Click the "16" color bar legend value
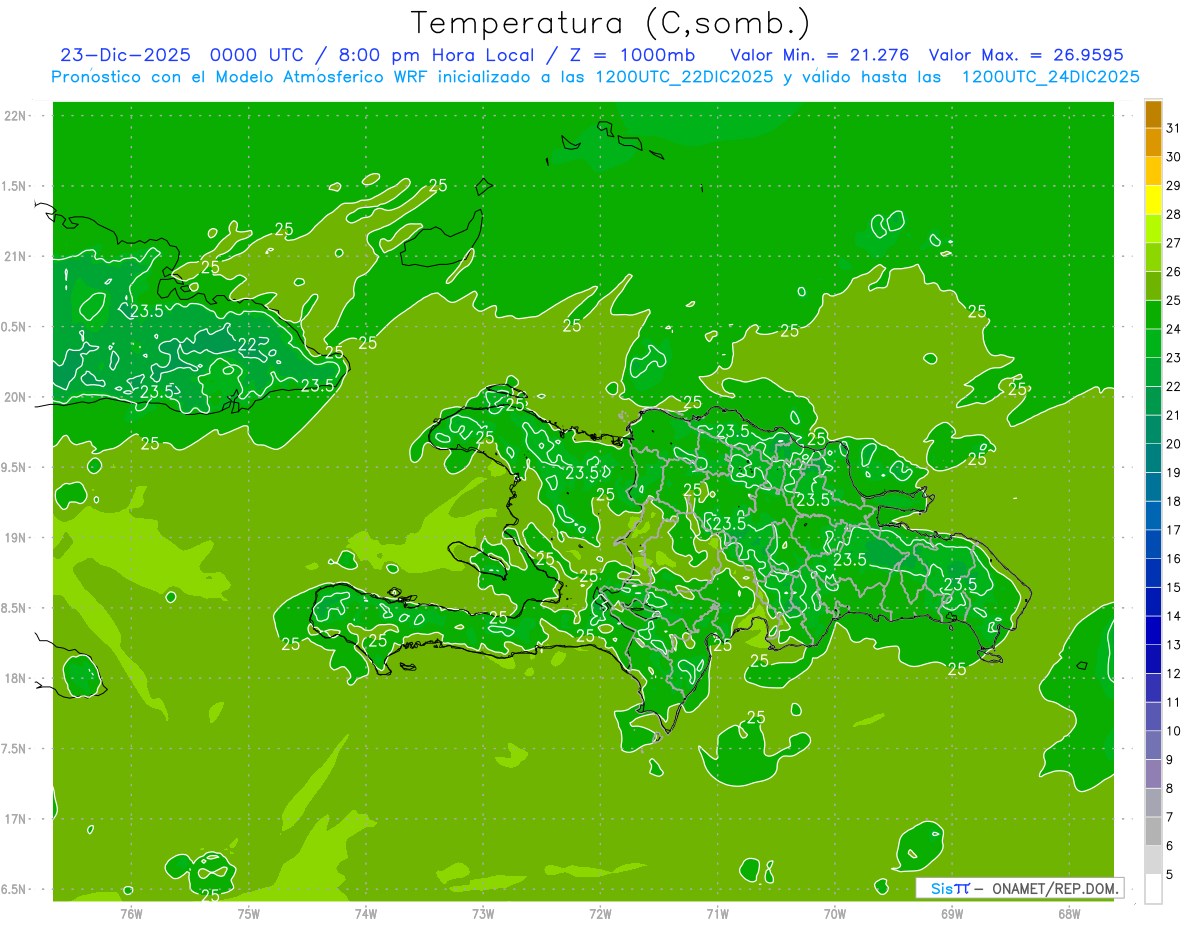Viewport: 1200px width, 927px height. coord(1174,559)
